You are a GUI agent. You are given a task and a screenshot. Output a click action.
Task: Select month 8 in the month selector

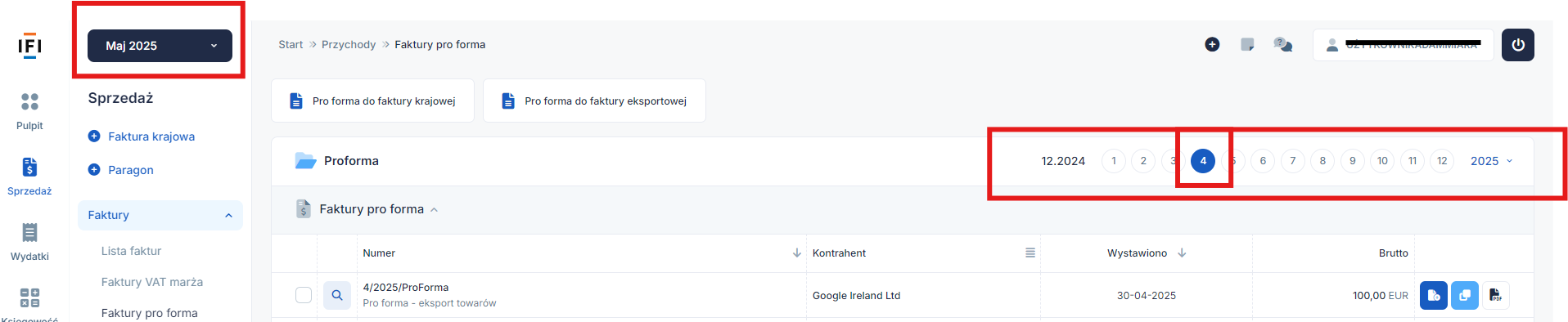(x=1322, y=161)
